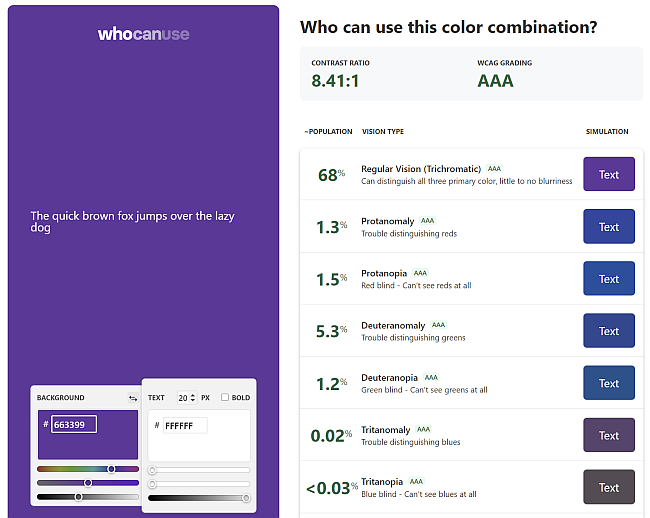Image resolution: width=650 pixels, height=518 pixels.
Task: Click the Simulation column header
Action: point(607,131)
